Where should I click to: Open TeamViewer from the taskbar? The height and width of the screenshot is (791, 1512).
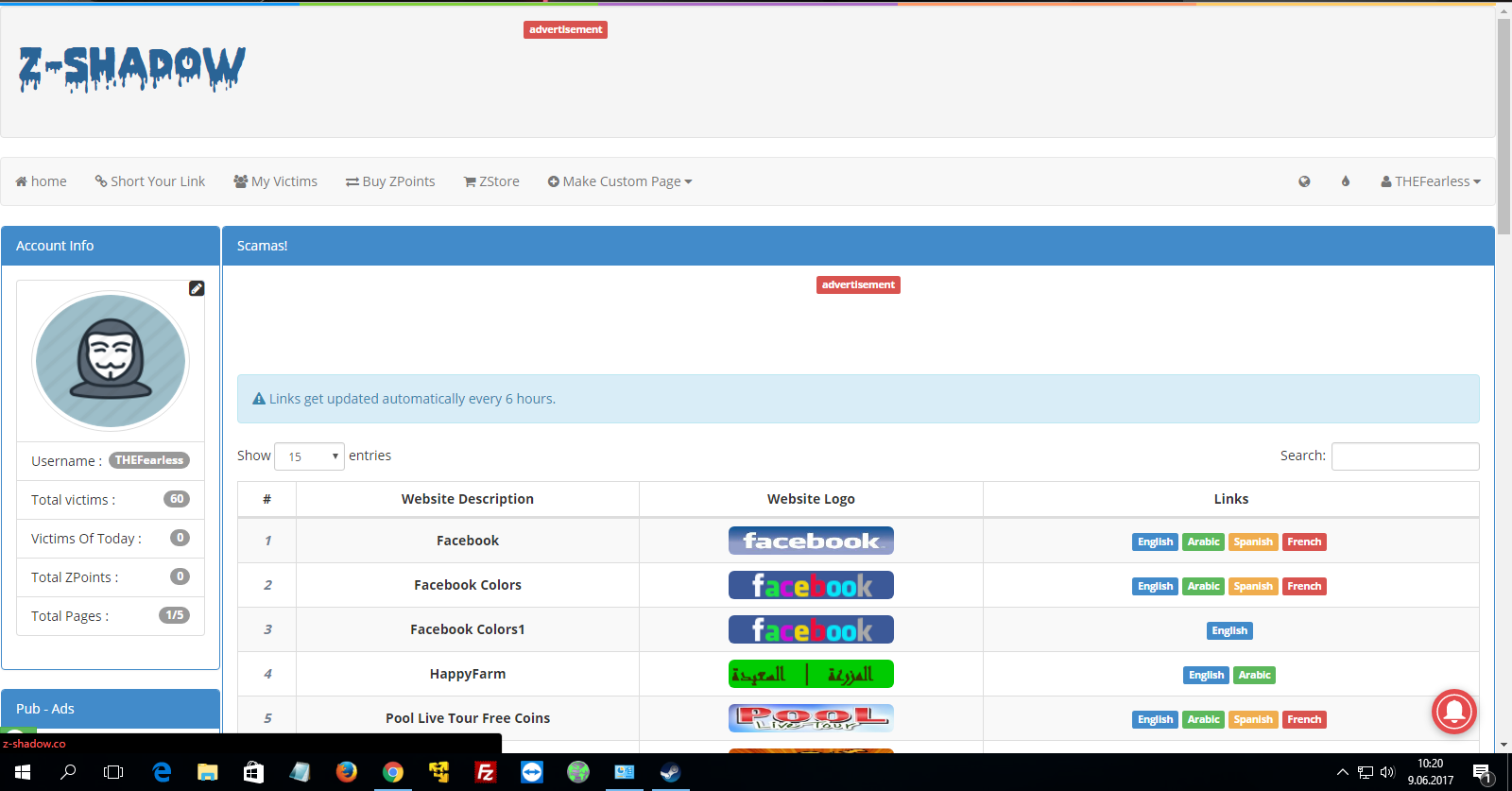tap(532, 772)
